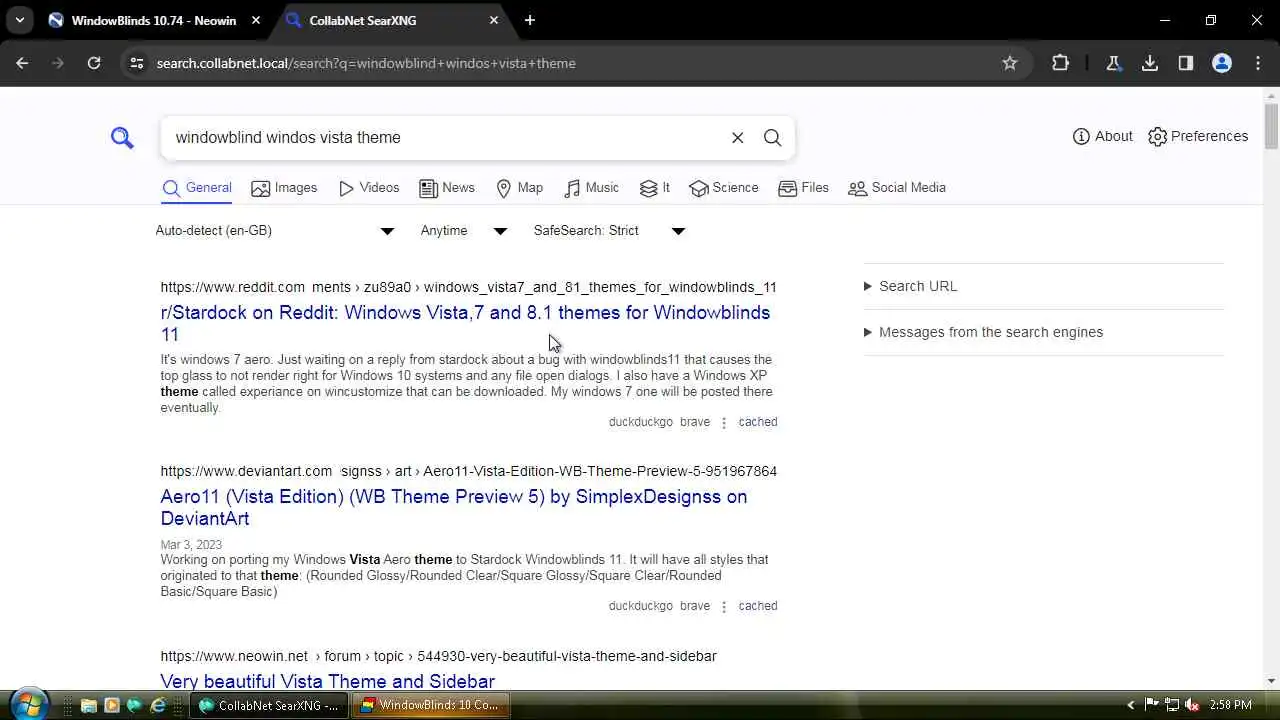Open Chrome Labs flask icon
1280x720 pixels.
(x=1113, y=63)
